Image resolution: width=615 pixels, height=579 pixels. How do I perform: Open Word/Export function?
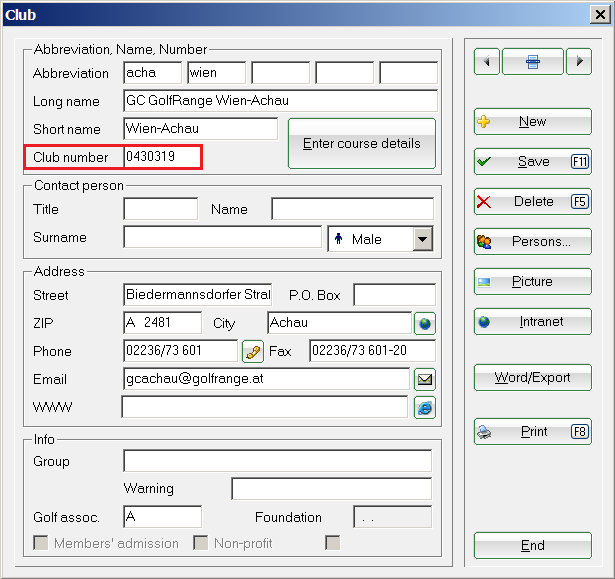pyautogui.click(x=533, y=378)
